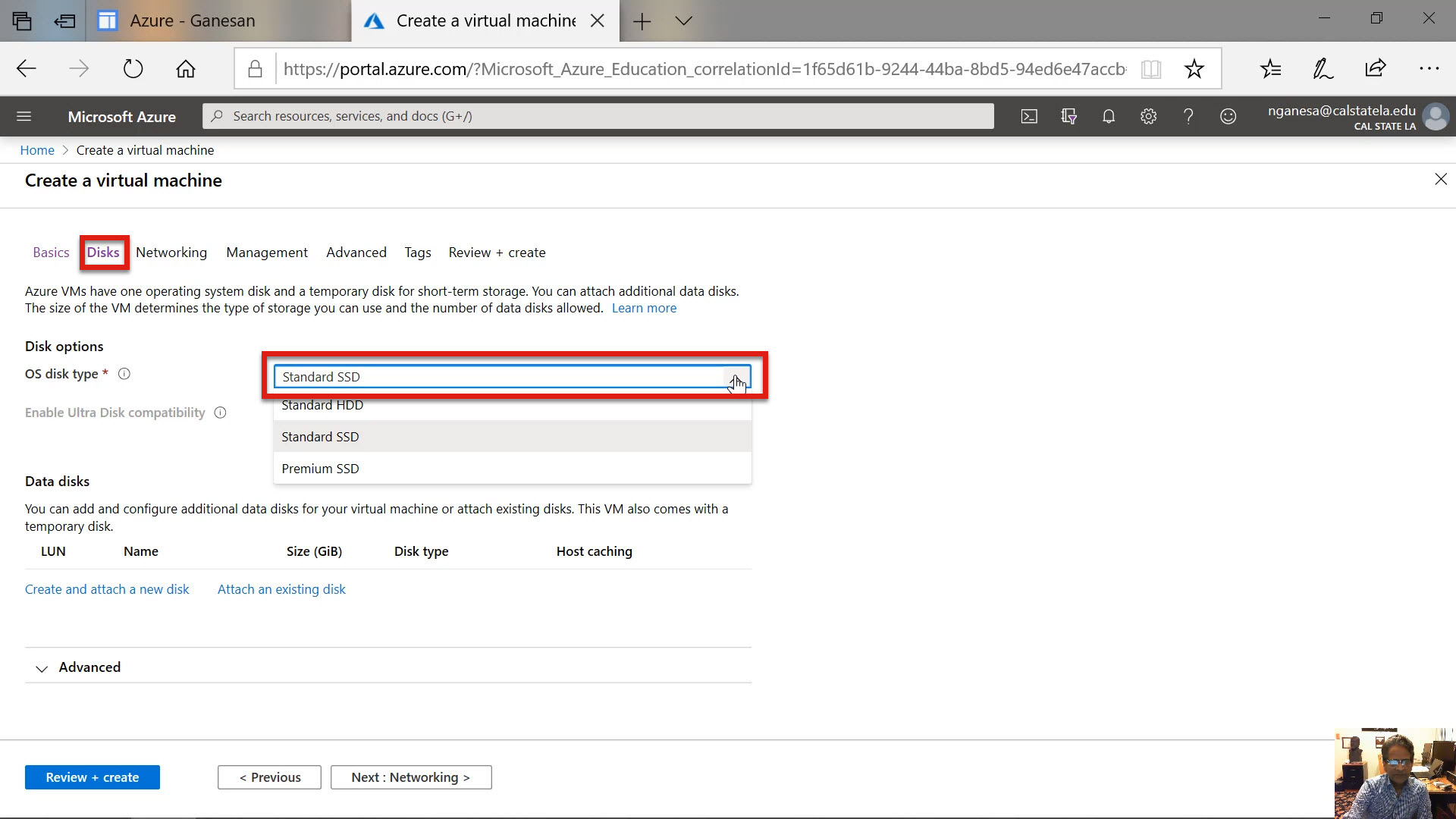1456x819 pixels.
Task: Open portal settings gear icon
Action: [x=1148, y=116]
